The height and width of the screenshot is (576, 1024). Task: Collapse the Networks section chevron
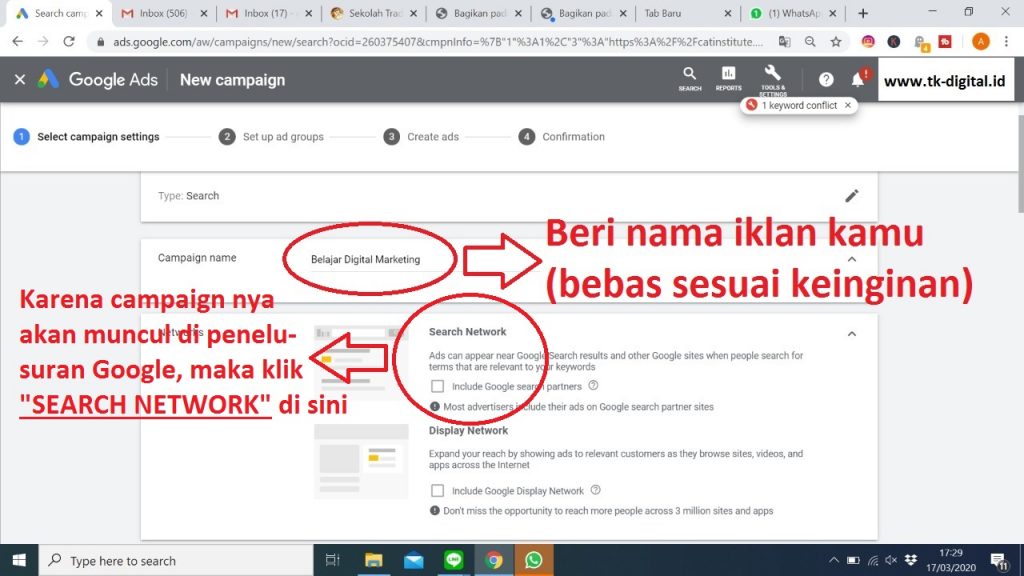851,333
